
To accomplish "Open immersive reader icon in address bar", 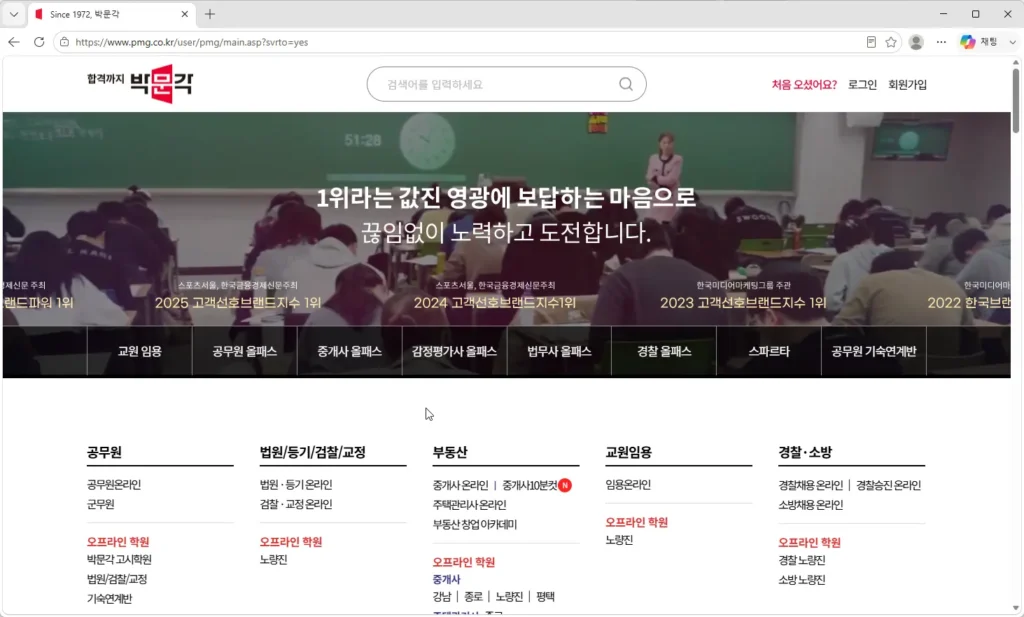I will pos(871,42).
